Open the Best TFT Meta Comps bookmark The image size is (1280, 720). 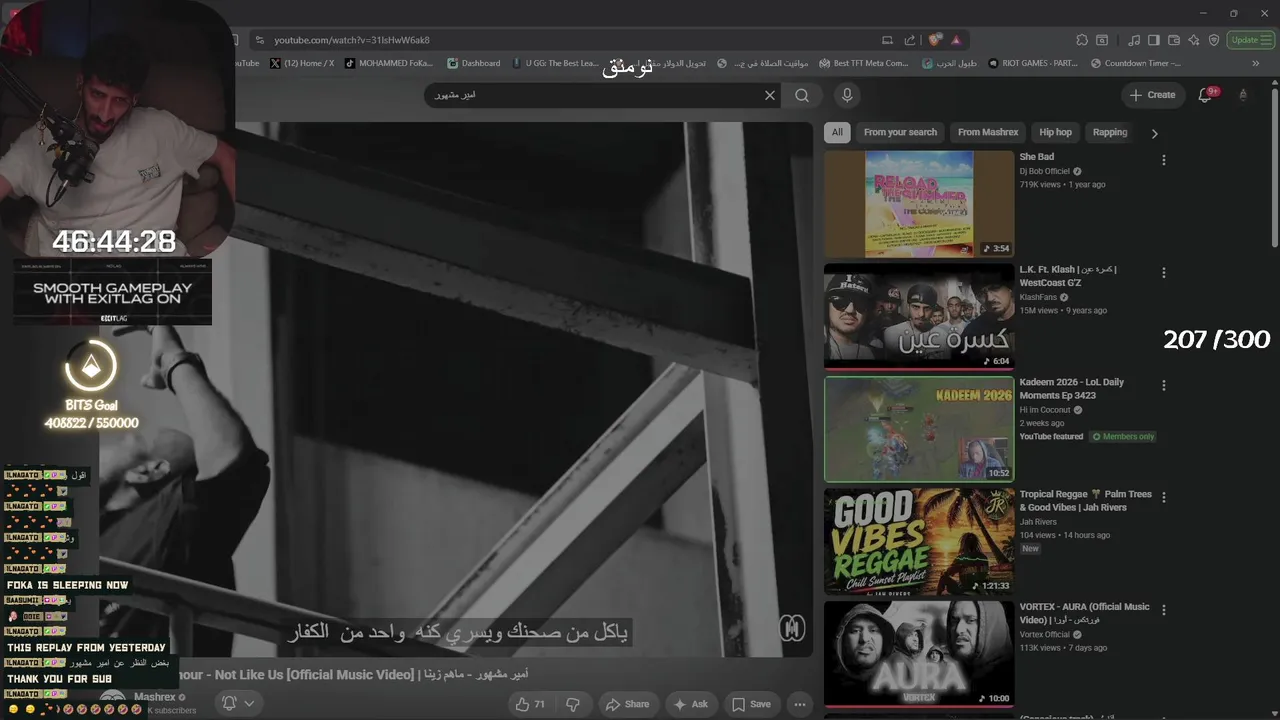pyautogui.click(x=864, y=63)
